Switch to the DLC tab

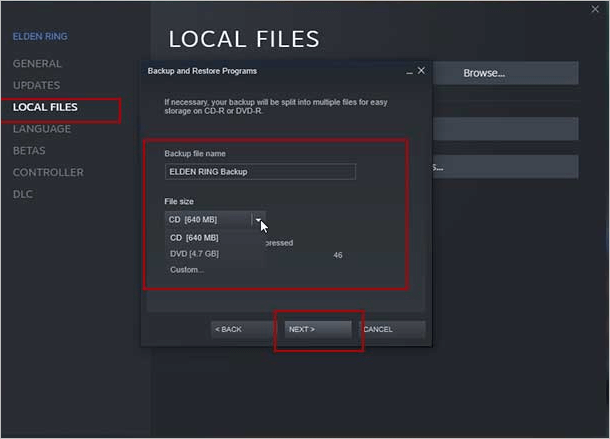tap(23, 194)
